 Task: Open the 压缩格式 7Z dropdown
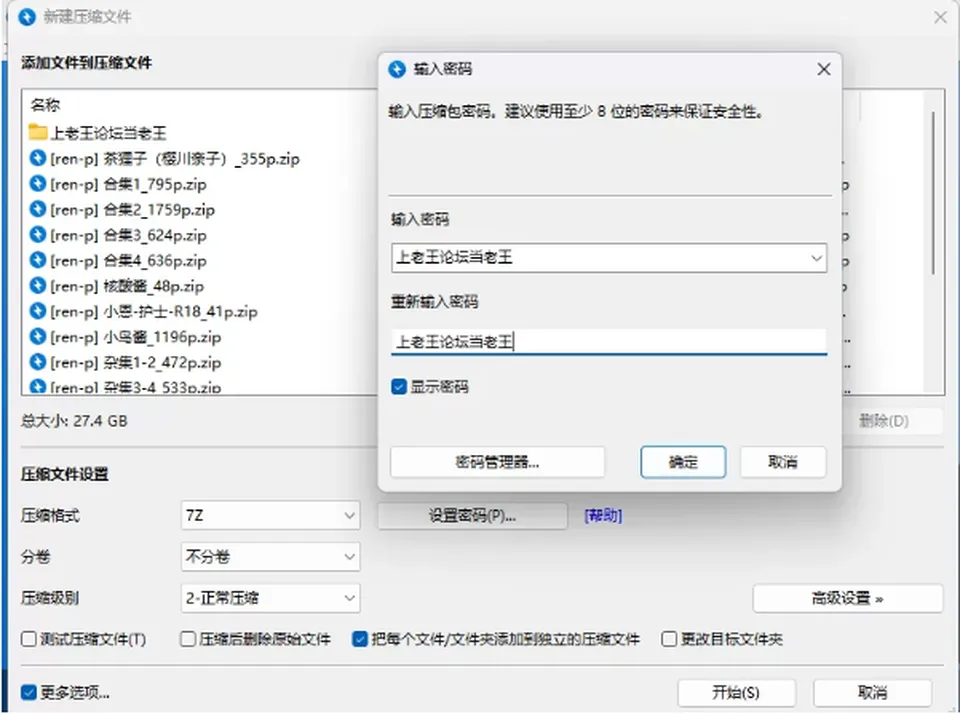271,516
